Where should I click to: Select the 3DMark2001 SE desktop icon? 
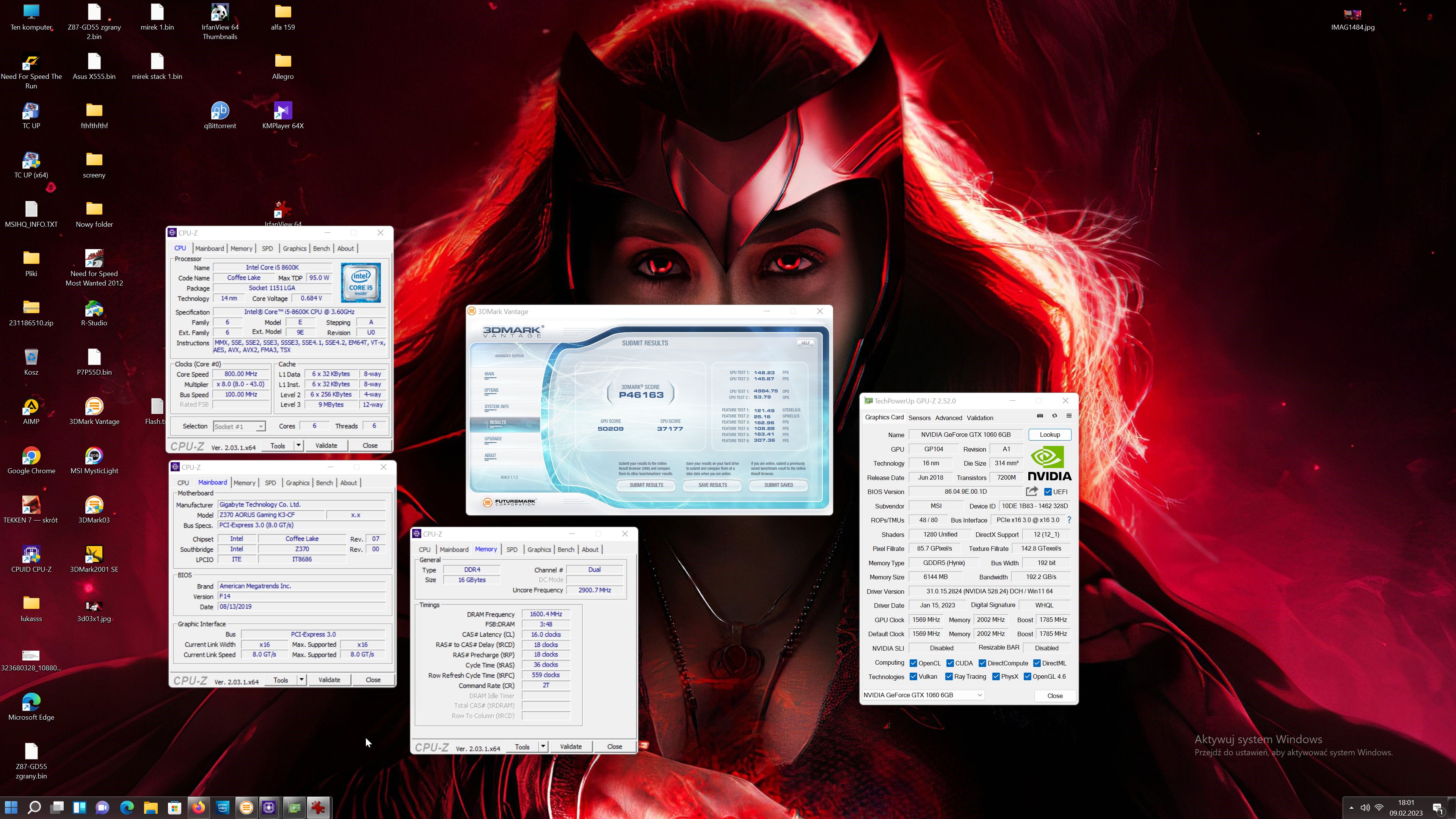94,559
